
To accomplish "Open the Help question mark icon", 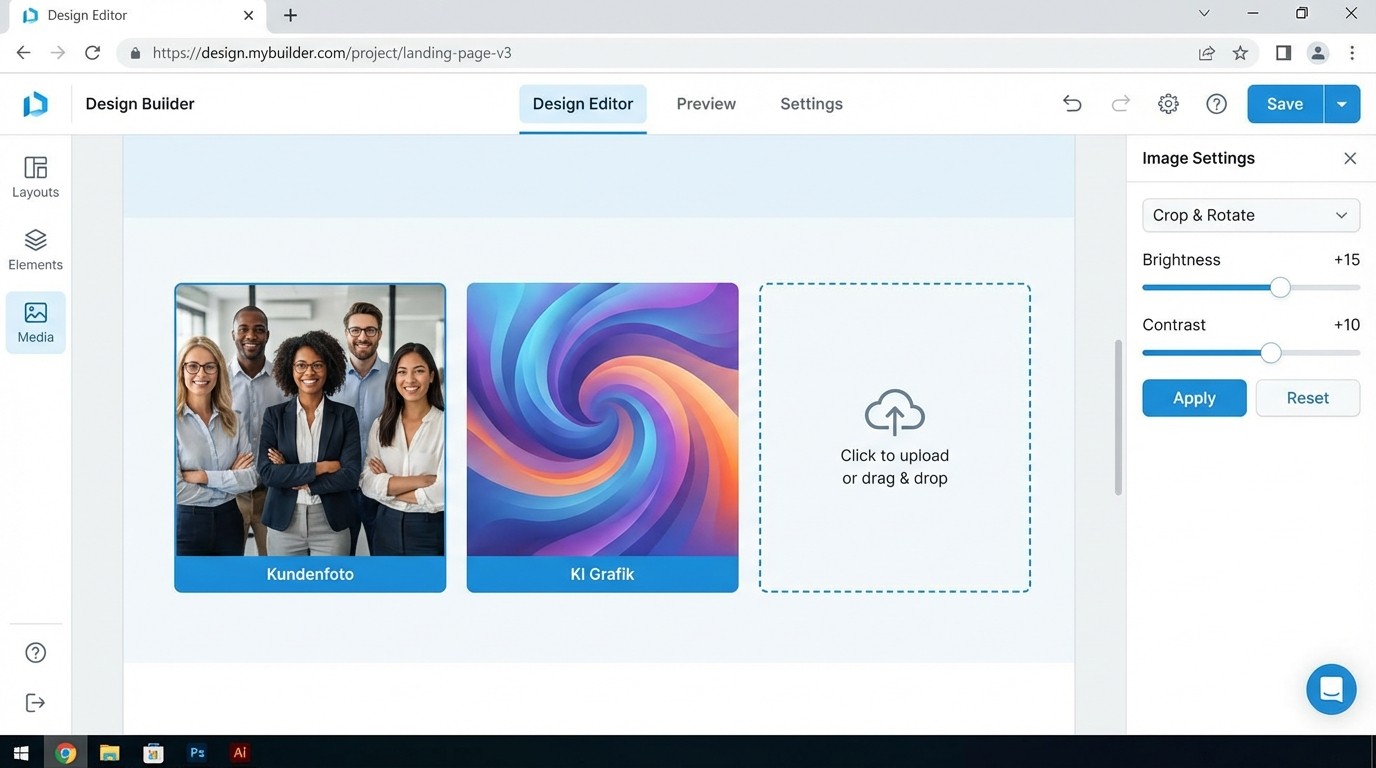I will 1216,103.
